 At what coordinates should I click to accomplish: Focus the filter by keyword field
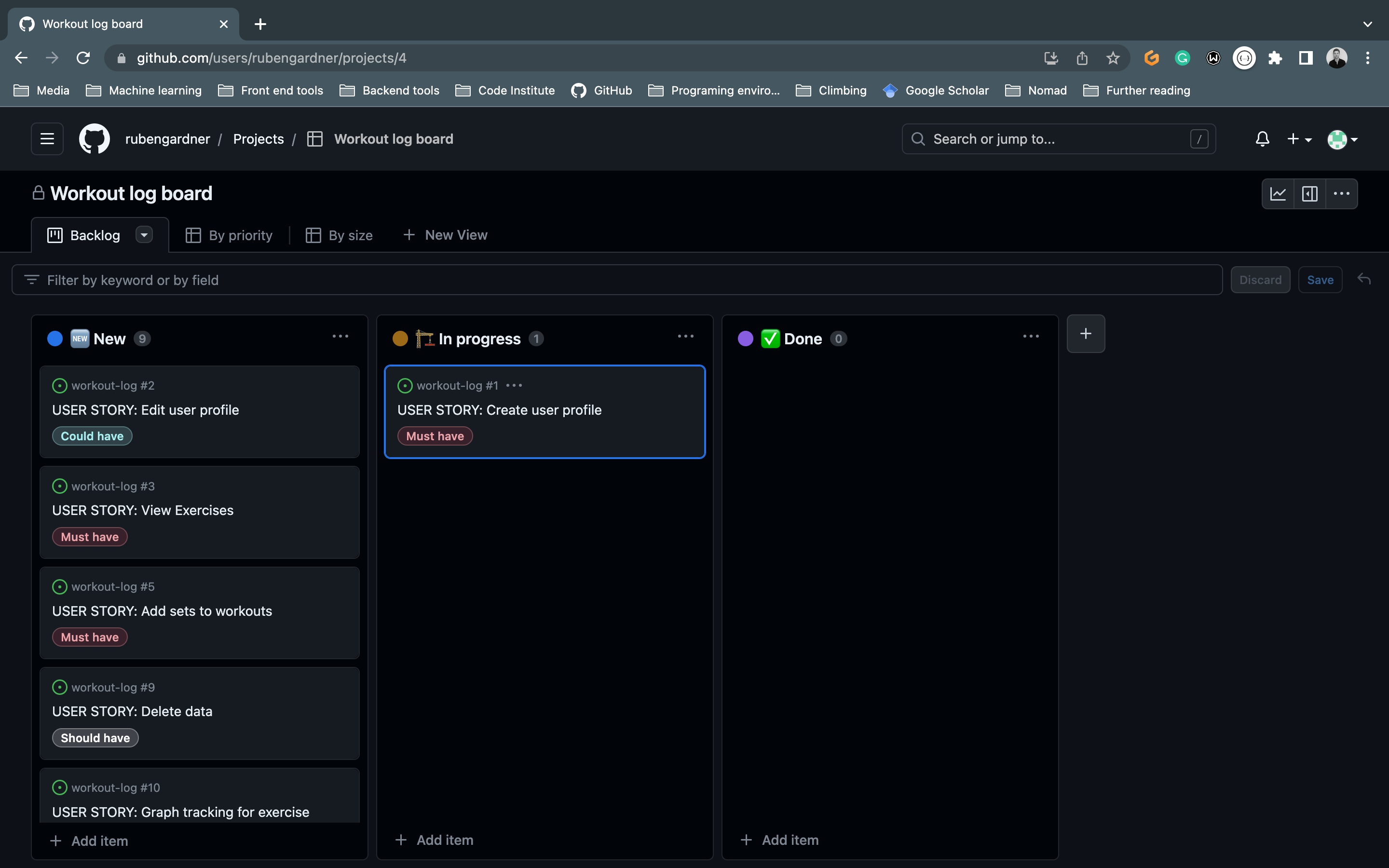click(x=616, y=280)
